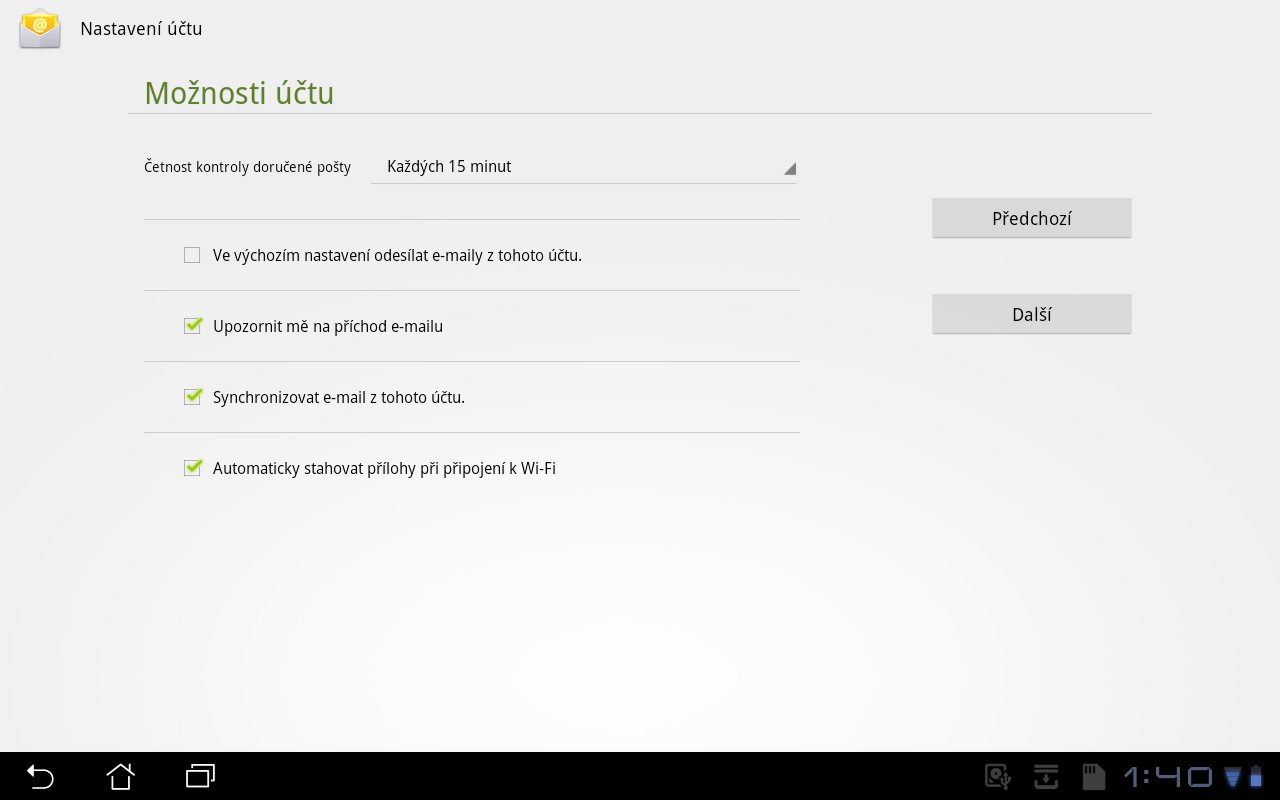
Task: Tap the email app envelope icon
Action: point(40,29)
